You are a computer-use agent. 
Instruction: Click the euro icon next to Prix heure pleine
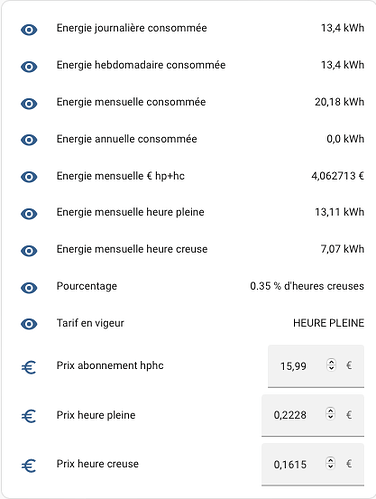pyautogui.click(x=29, y=416)
